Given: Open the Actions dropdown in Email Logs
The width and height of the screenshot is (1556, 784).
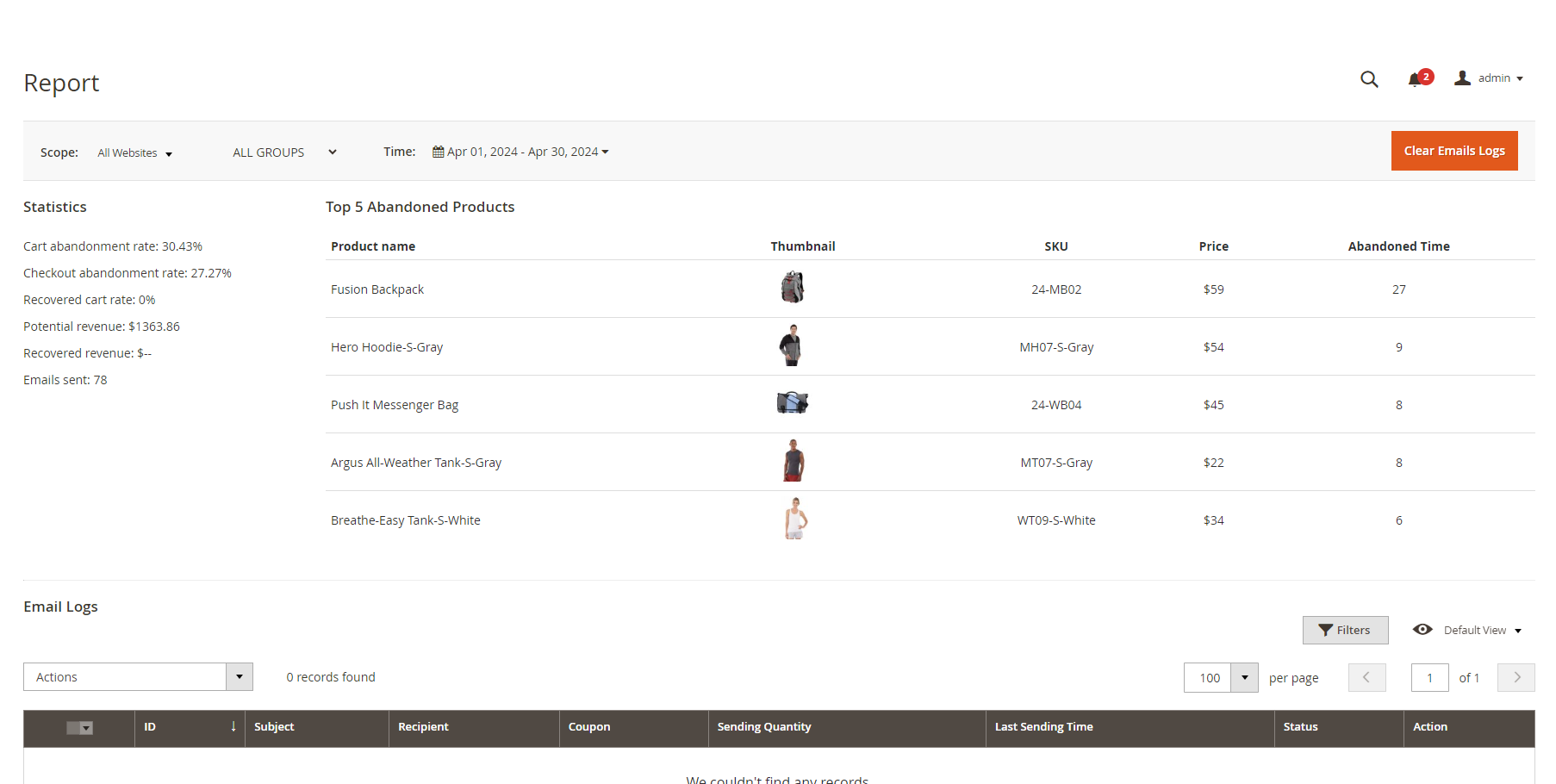Looking at the screenshot, I should click(138, 677).
